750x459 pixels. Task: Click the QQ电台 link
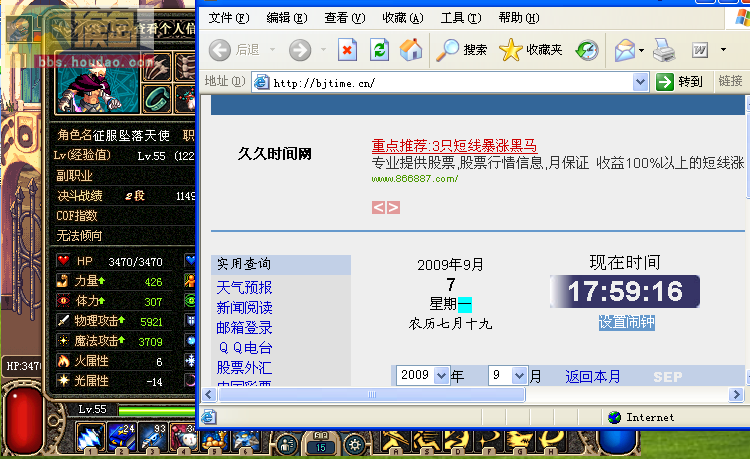click(245, 348)
